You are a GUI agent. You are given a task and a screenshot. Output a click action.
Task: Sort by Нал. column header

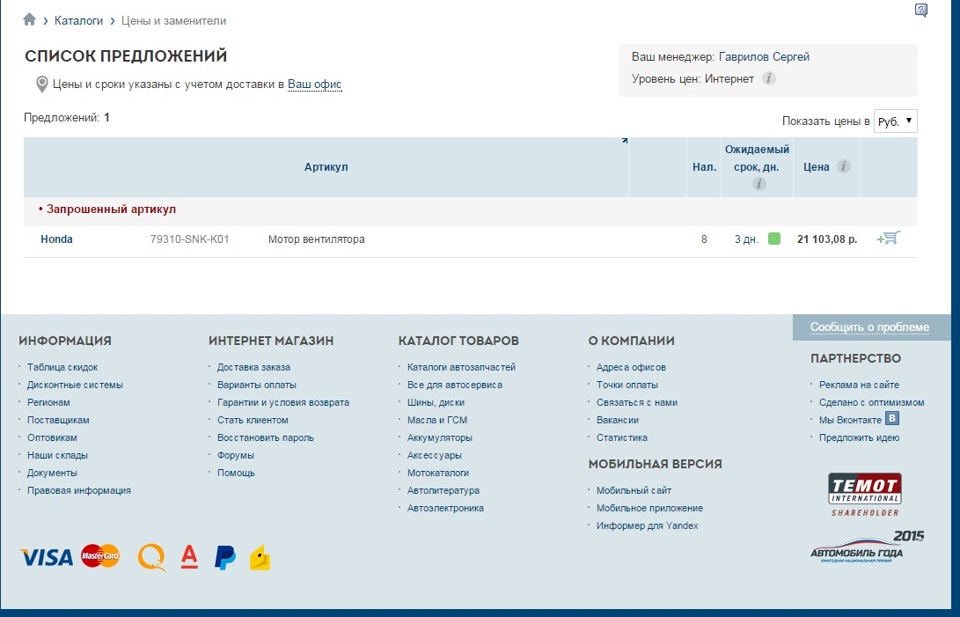coord(704,167)
